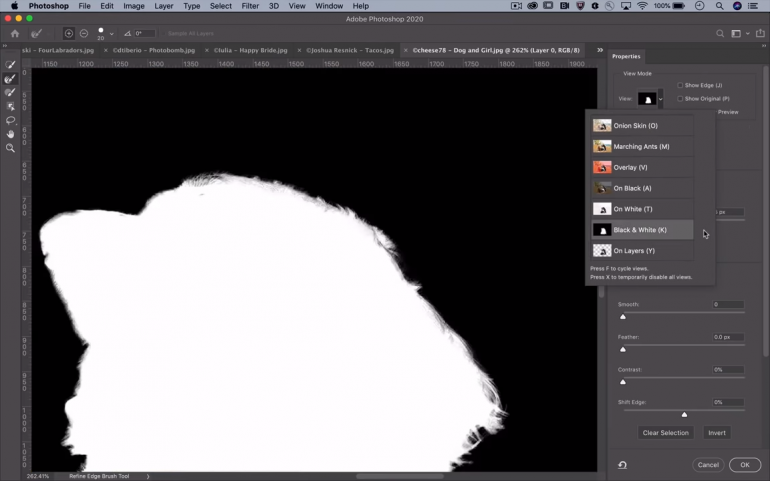Collapse the View mode dropdown thumbnail
Screen dimensions: 770x481
[x=649, y=99]
